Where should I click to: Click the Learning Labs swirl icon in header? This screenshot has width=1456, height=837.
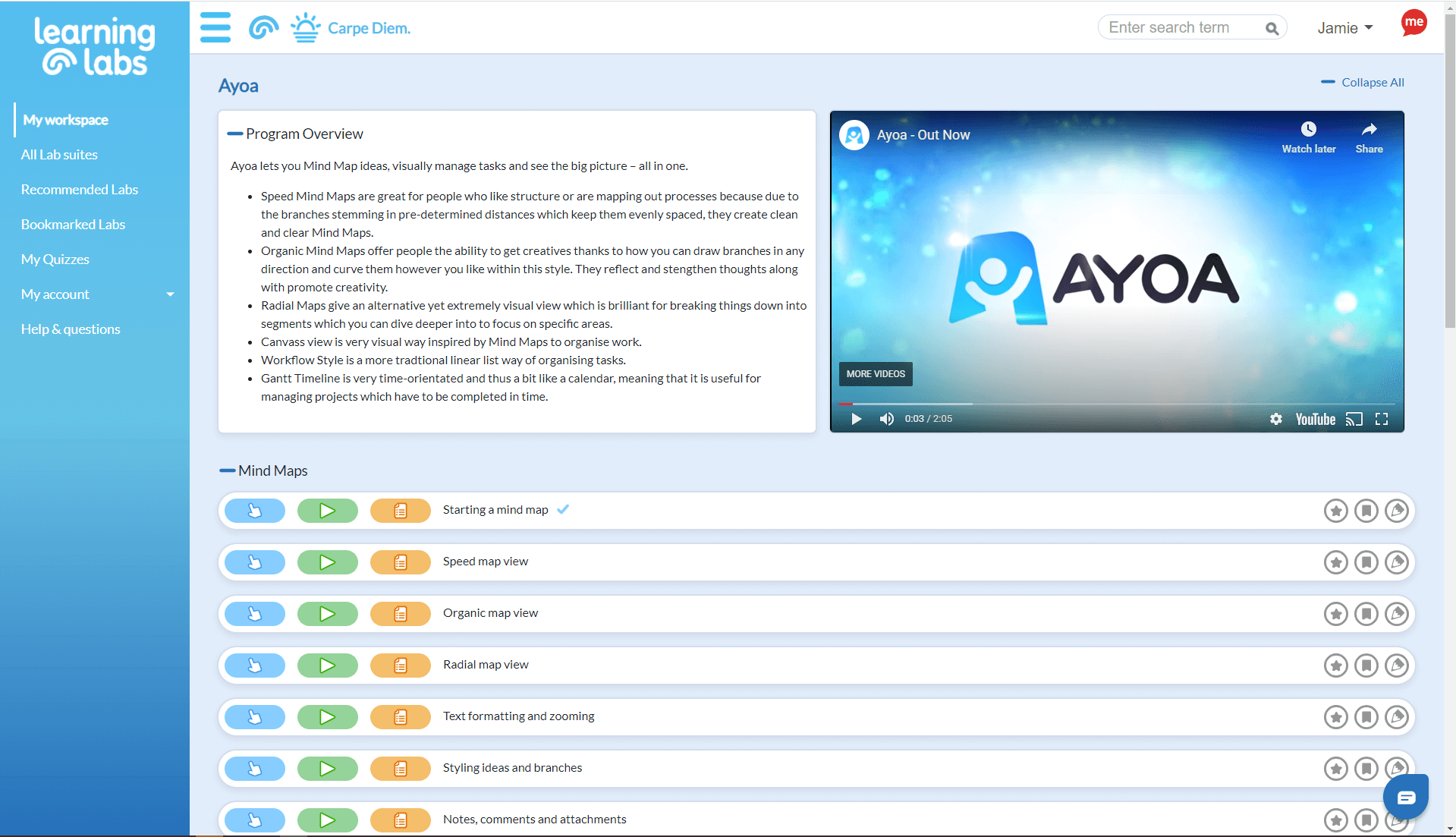coord(263,28)
